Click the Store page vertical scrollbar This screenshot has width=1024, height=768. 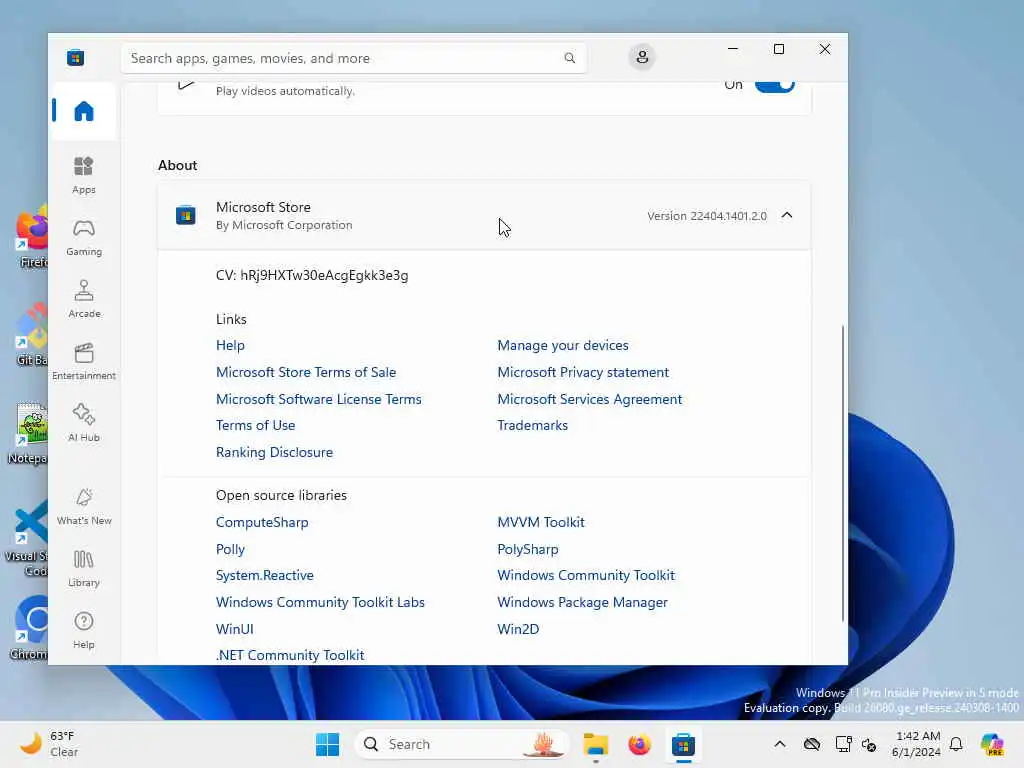(842, 473)
